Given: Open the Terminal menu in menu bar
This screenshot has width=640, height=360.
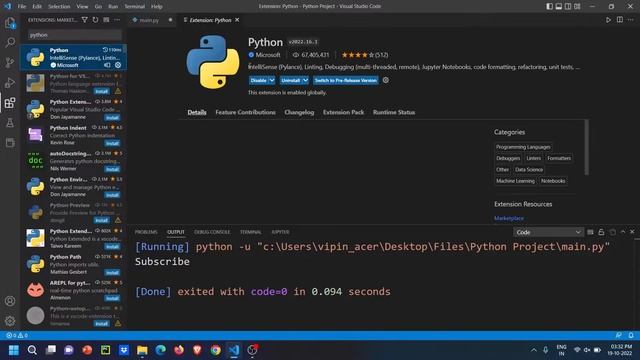Looking at the screenshot, I should point(134,6).
